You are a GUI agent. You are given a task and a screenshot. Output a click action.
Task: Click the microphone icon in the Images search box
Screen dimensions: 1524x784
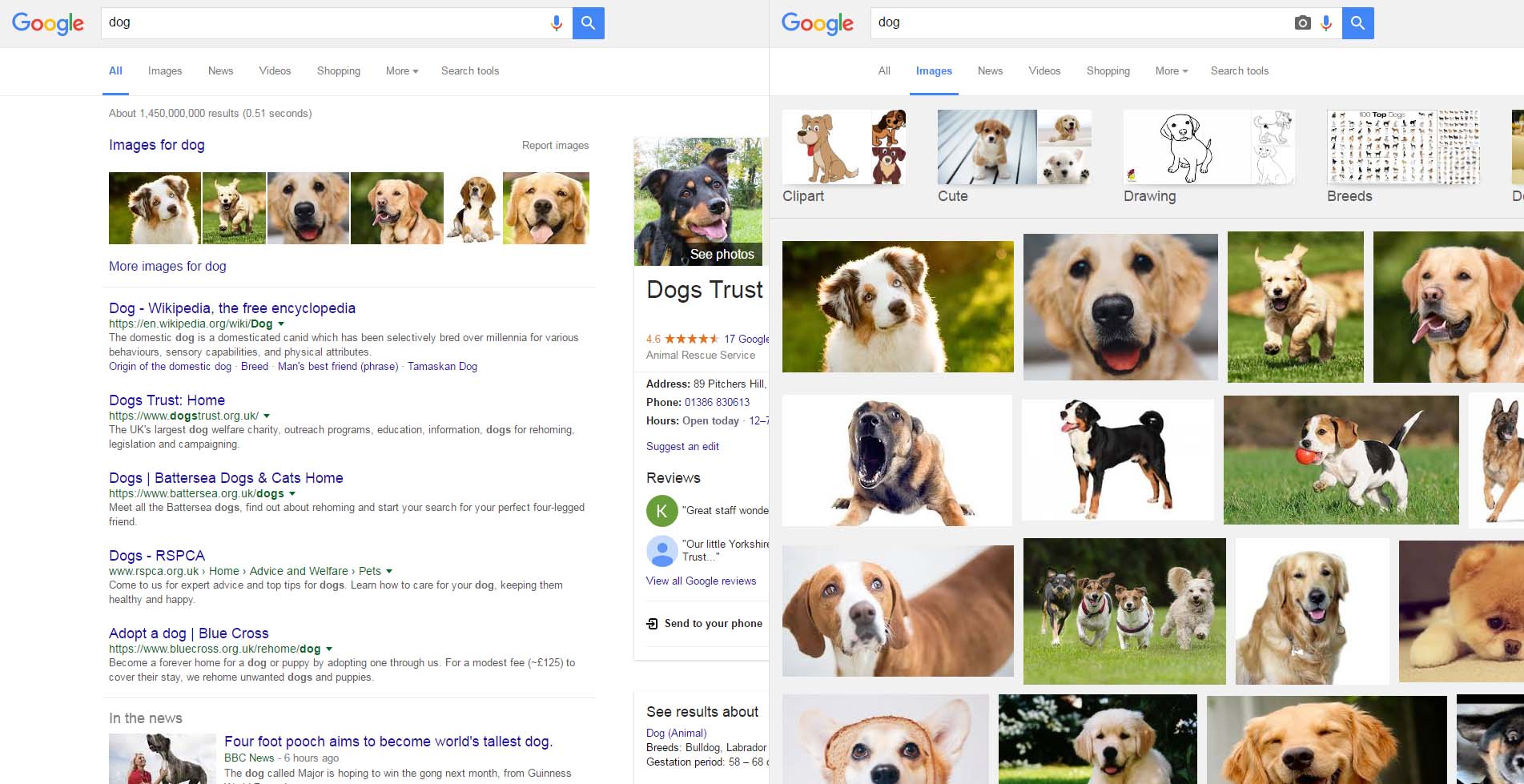[x=1326, y=23]
